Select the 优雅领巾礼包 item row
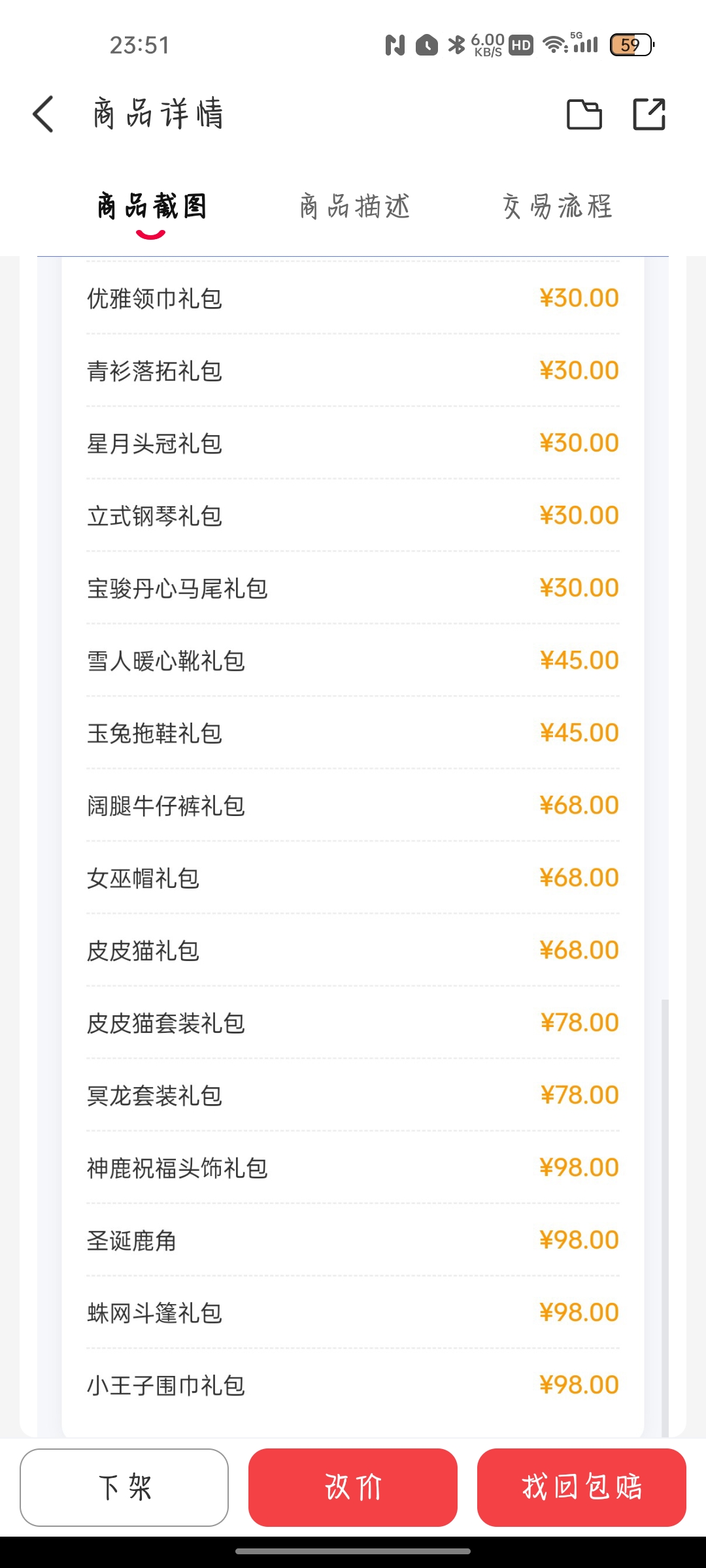 coord(353,299)
